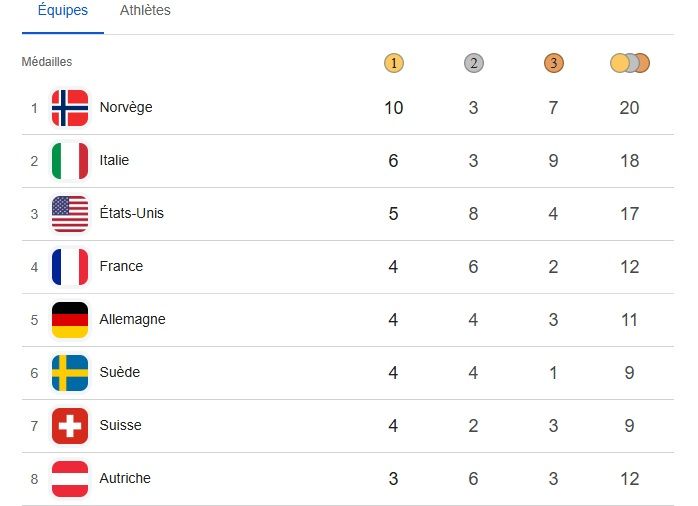Select the Équipes tab
Viewport: 698px width, 506px height.
pyautogui.click(x=62, y=11)
